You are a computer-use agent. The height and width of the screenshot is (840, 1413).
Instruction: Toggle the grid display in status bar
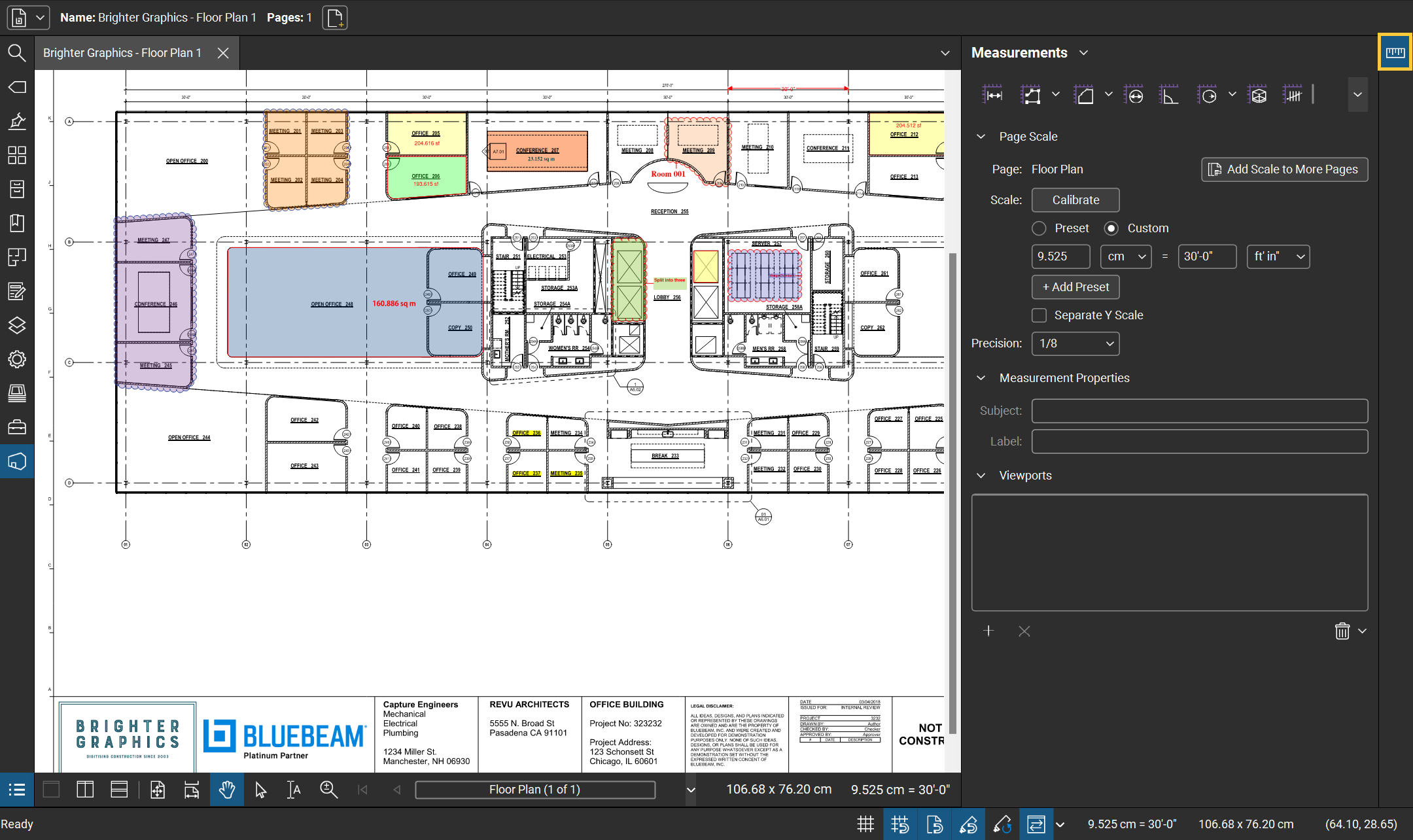point(865,824)
